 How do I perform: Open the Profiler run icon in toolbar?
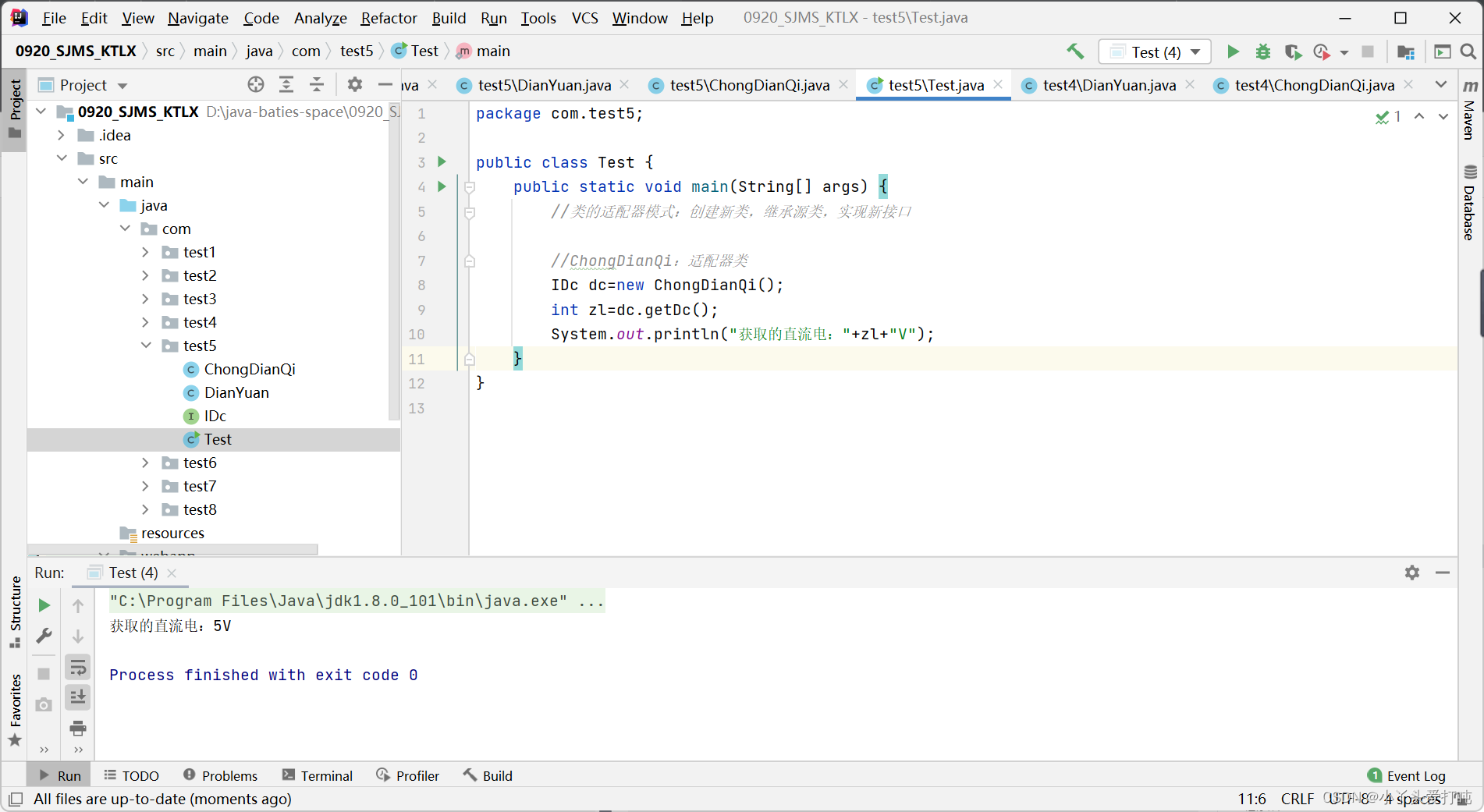[1321, 51]
